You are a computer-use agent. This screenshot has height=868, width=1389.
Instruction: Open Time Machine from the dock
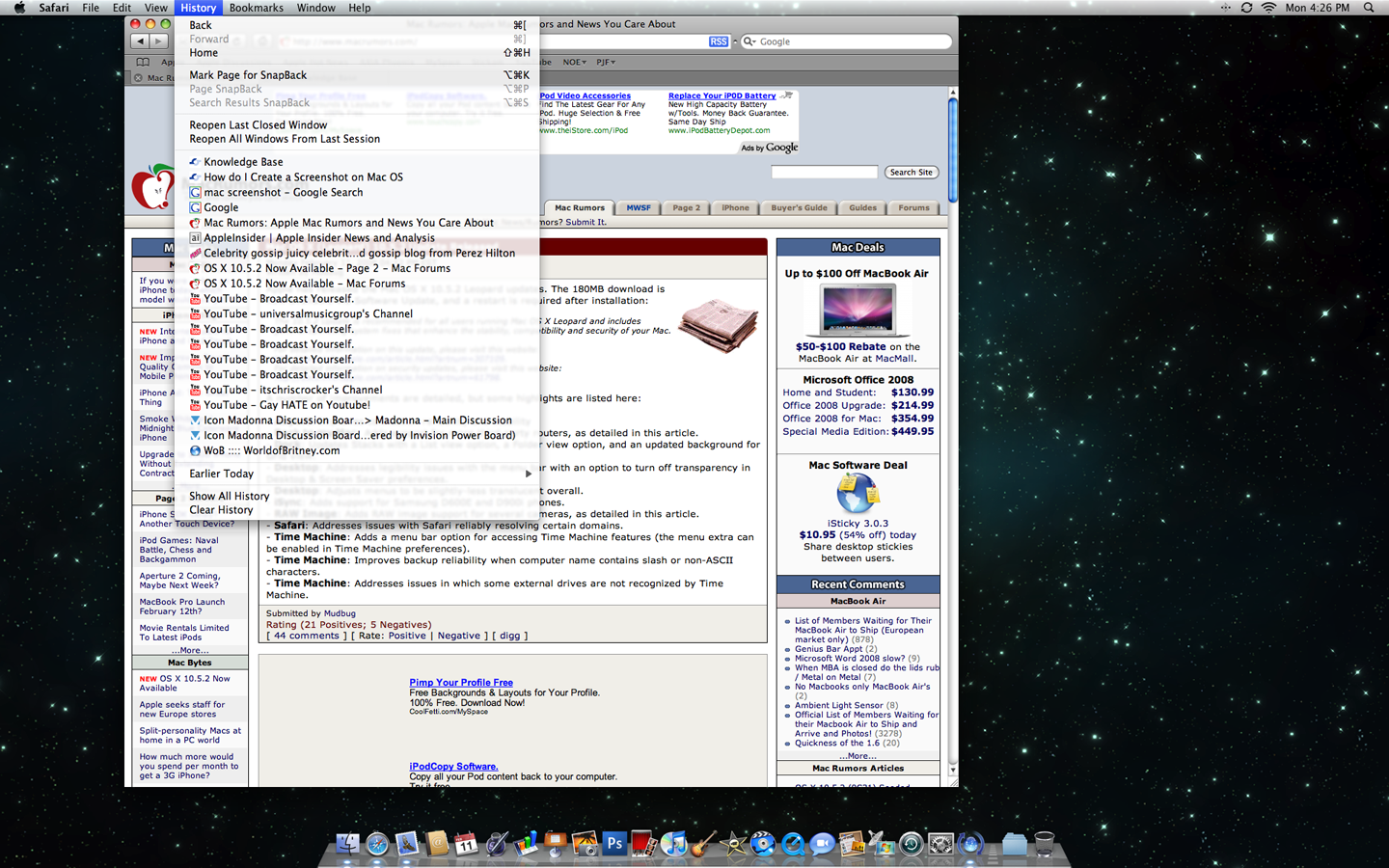click(911, 844)
